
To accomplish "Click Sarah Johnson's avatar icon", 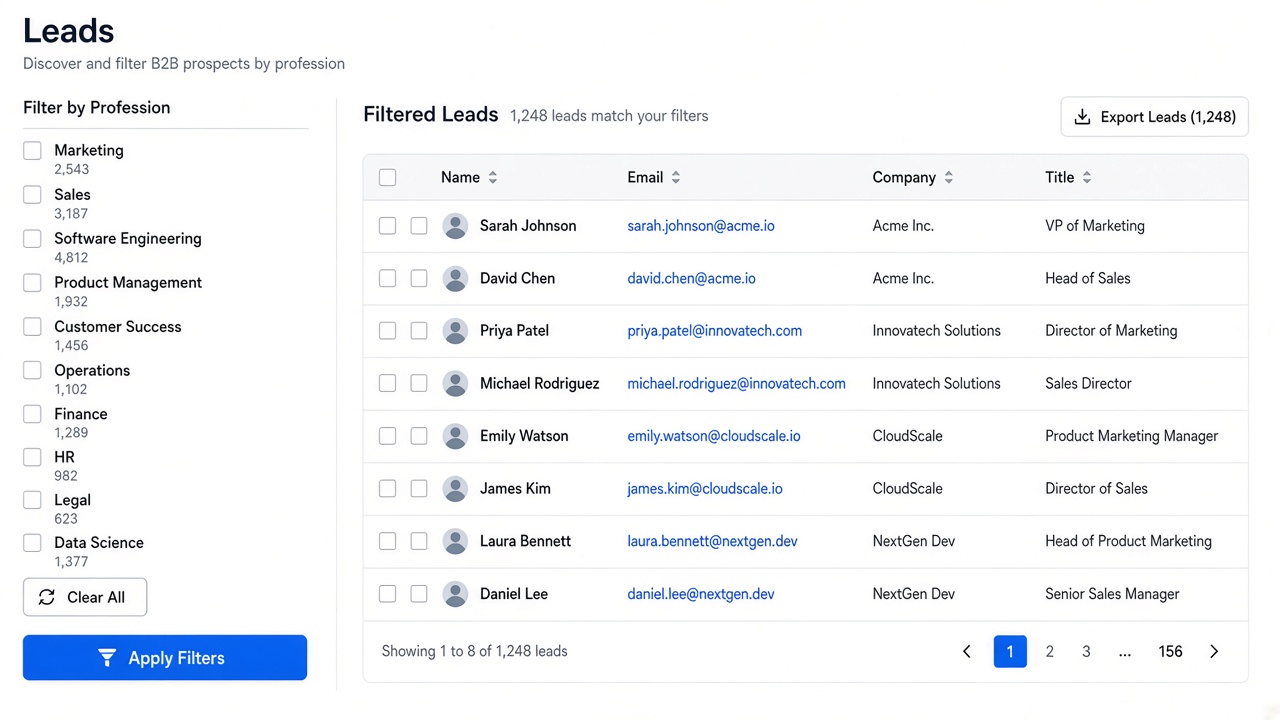I will click(455, 226).
